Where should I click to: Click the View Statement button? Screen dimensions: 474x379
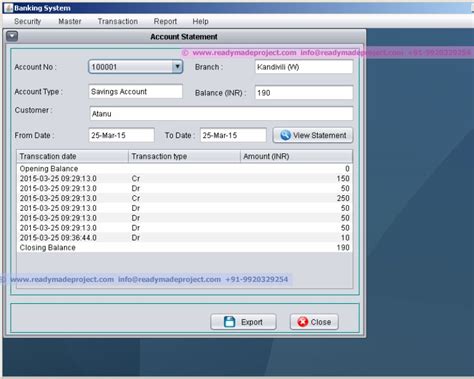click(313, 135)
